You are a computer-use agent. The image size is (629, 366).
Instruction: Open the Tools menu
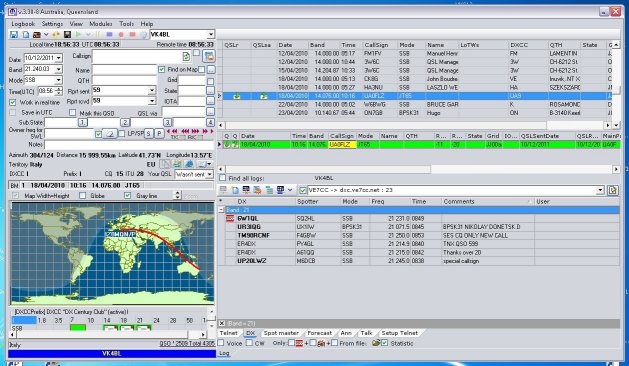[126, 24]
